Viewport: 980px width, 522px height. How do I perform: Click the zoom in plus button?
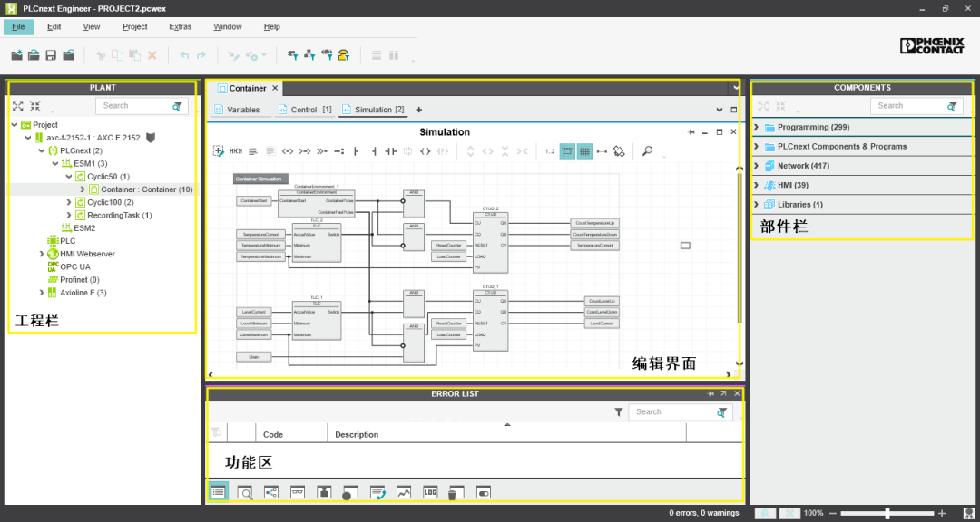(x=942, y=513)
